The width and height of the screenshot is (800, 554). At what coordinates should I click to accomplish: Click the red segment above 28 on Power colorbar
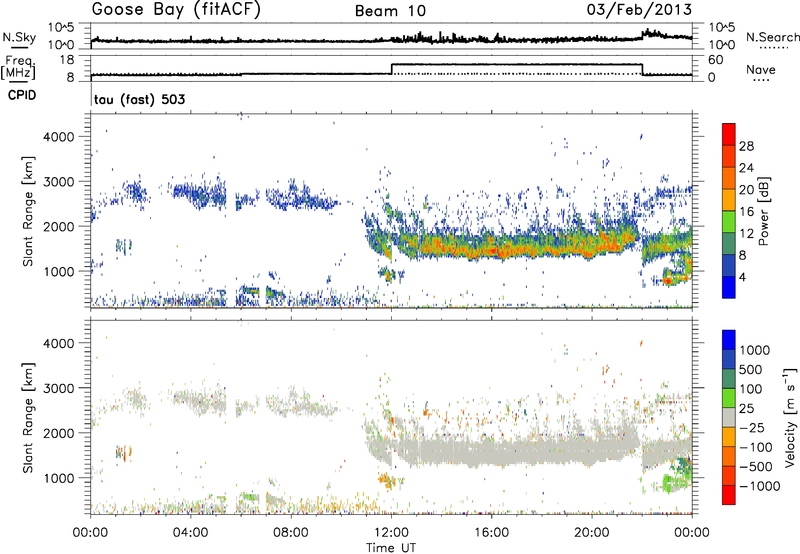pos(729,134)
